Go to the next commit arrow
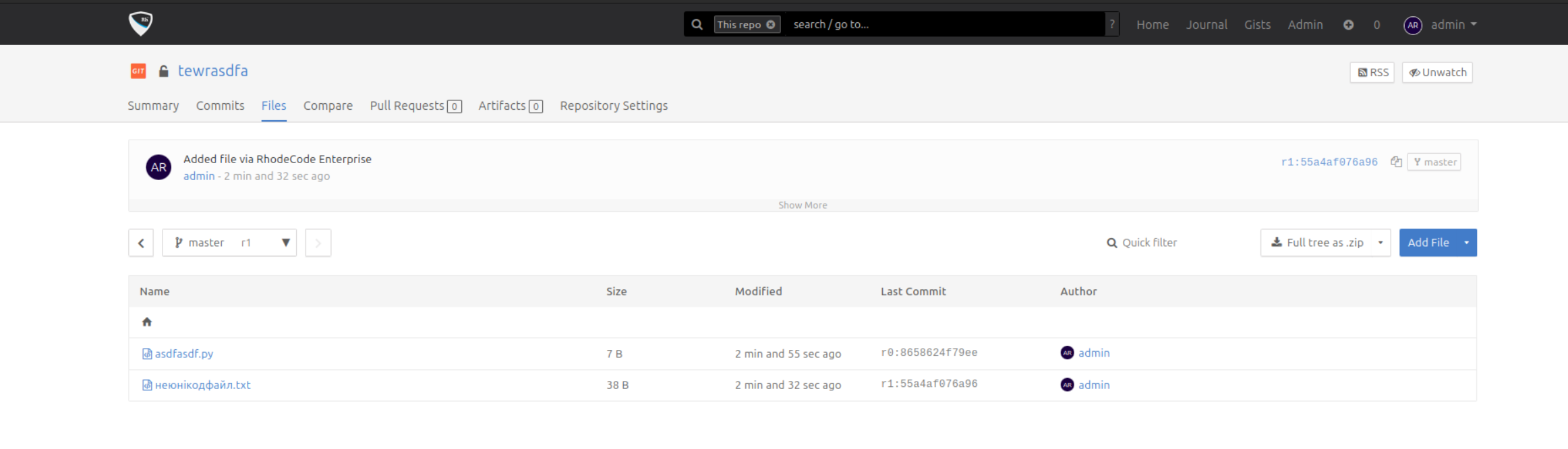1568x449 pixels. click(x=318, y=243)
